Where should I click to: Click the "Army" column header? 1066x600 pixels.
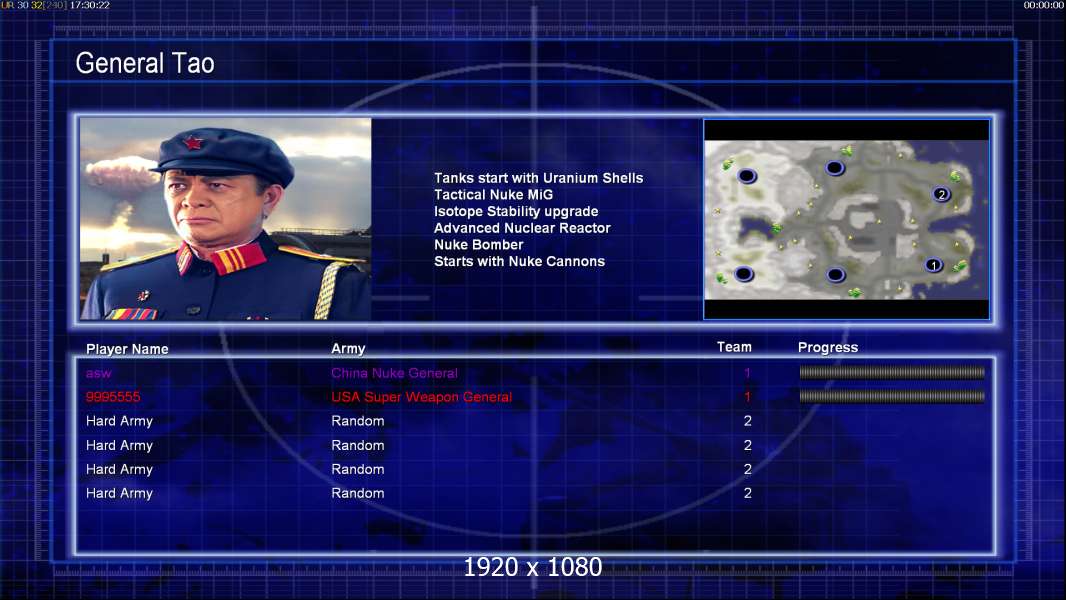[348, 349]
